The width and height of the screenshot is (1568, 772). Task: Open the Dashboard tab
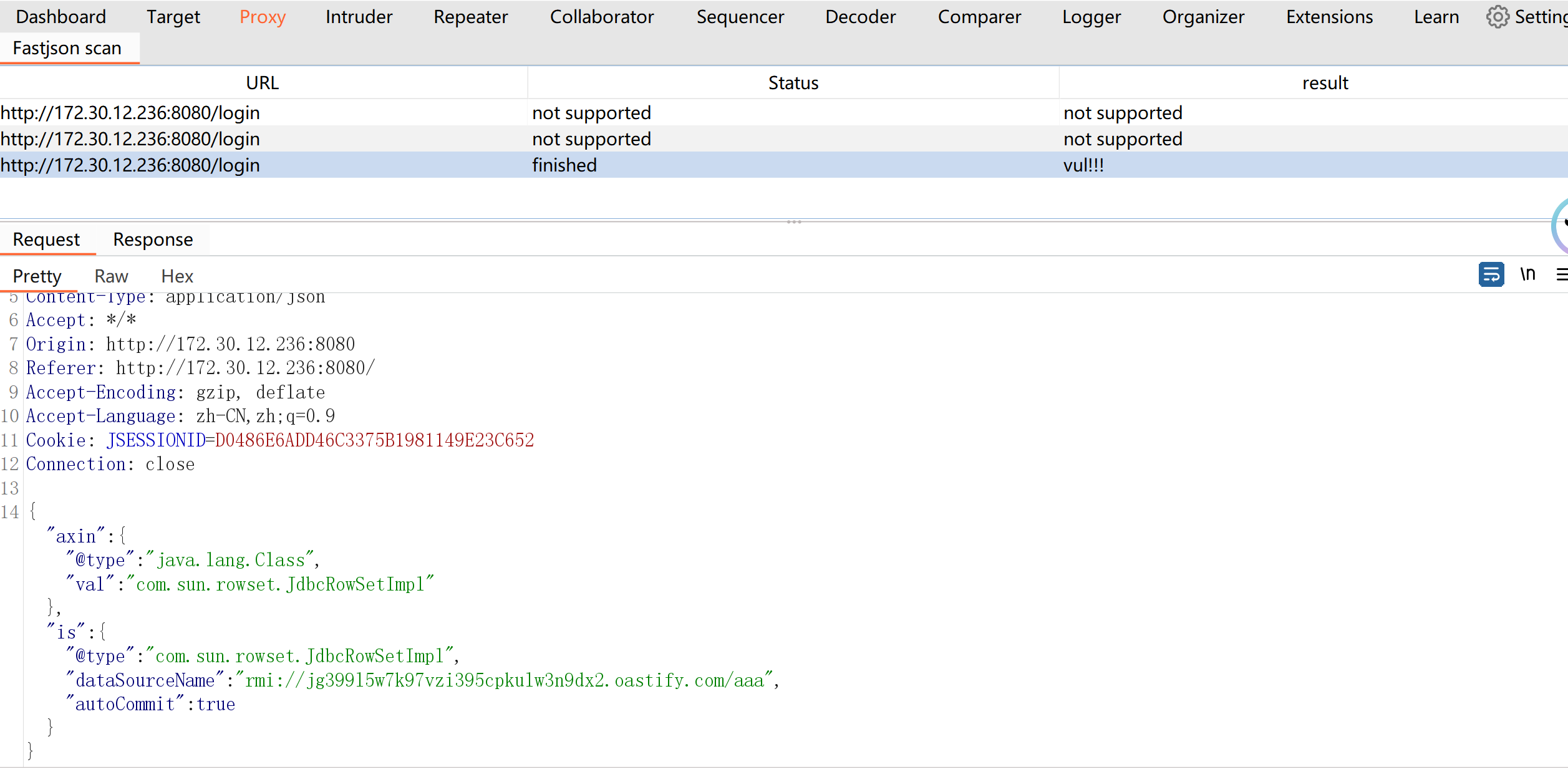61,17
